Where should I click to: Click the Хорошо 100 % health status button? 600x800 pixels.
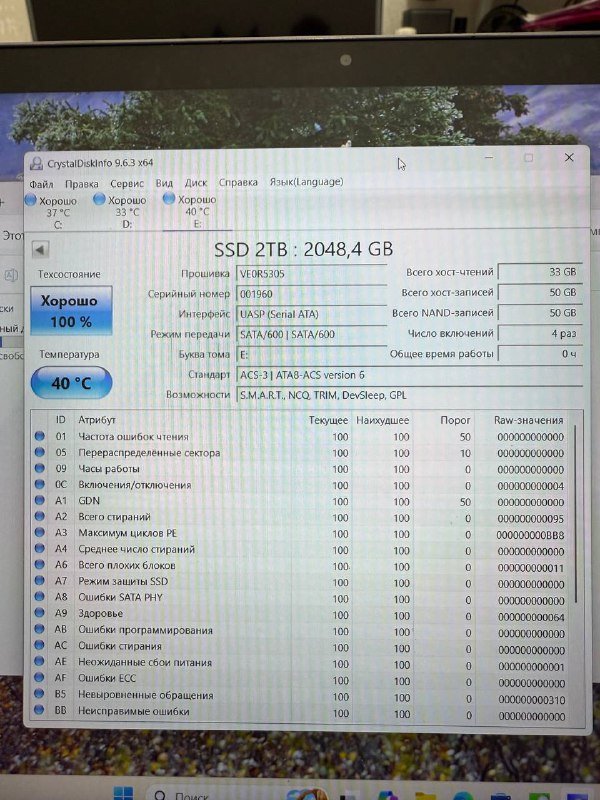(x=71, y=311)
